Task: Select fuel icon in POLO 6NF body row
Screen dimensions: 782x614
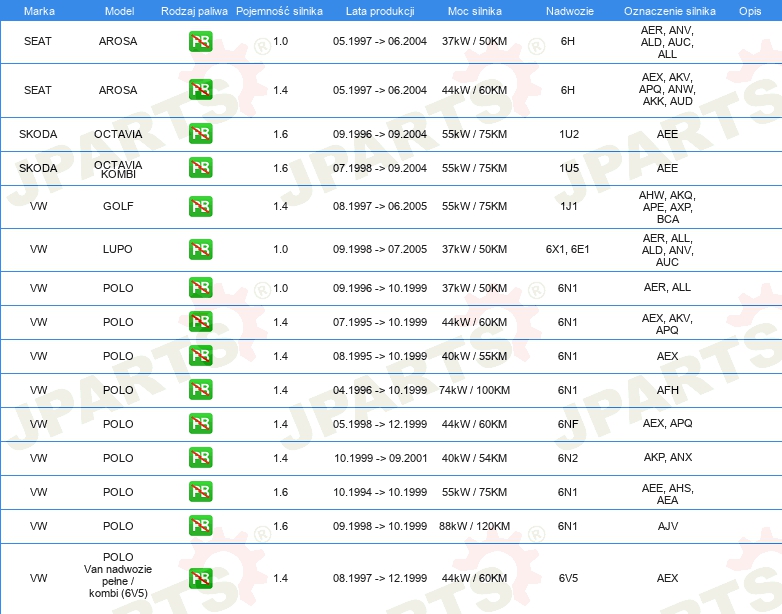Action: coord(200,423)
